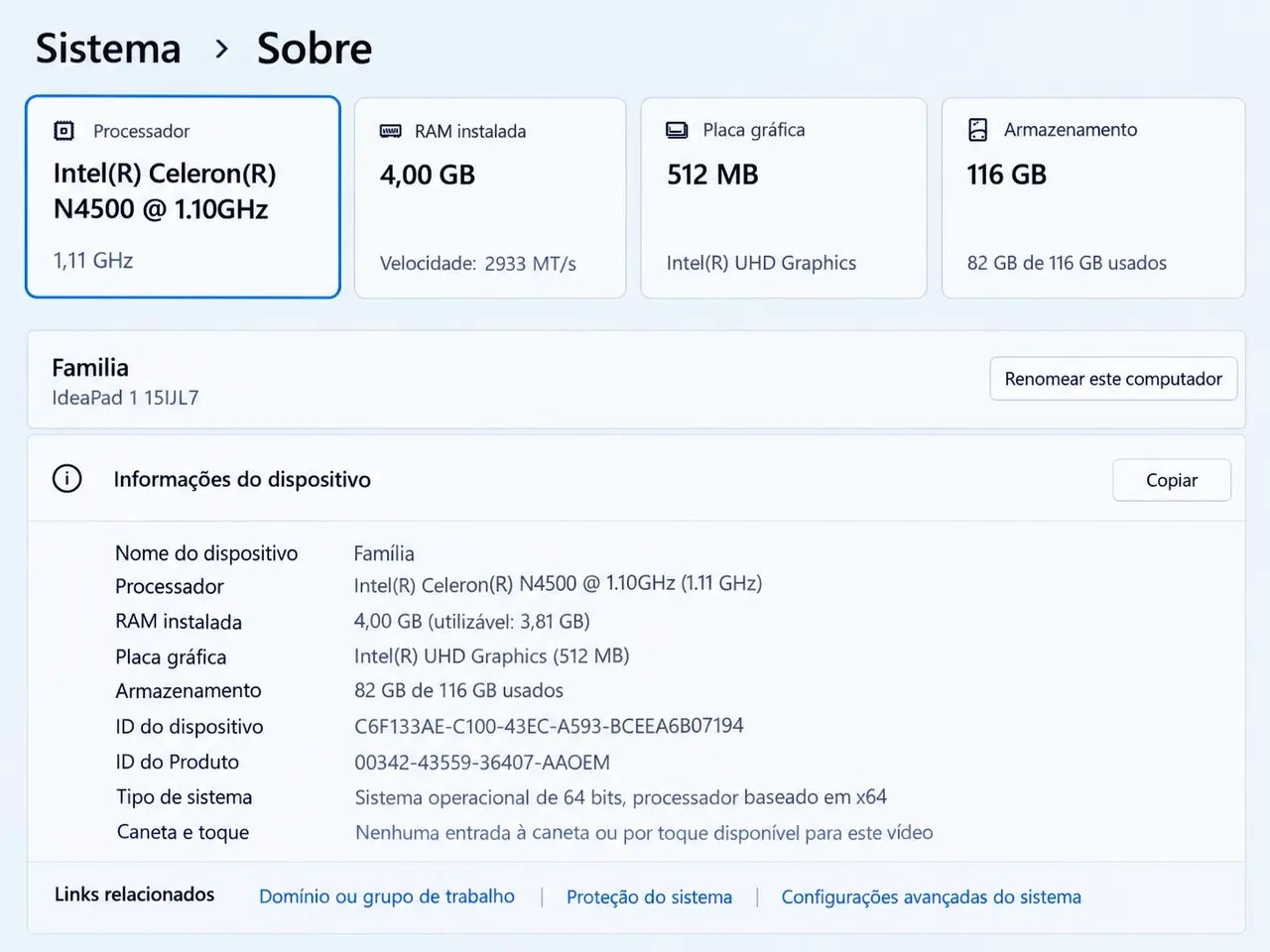Open Configurações avançadas do sistema link
The height and width of the screenshot is (952, 1270).
(x=931, y=896)
